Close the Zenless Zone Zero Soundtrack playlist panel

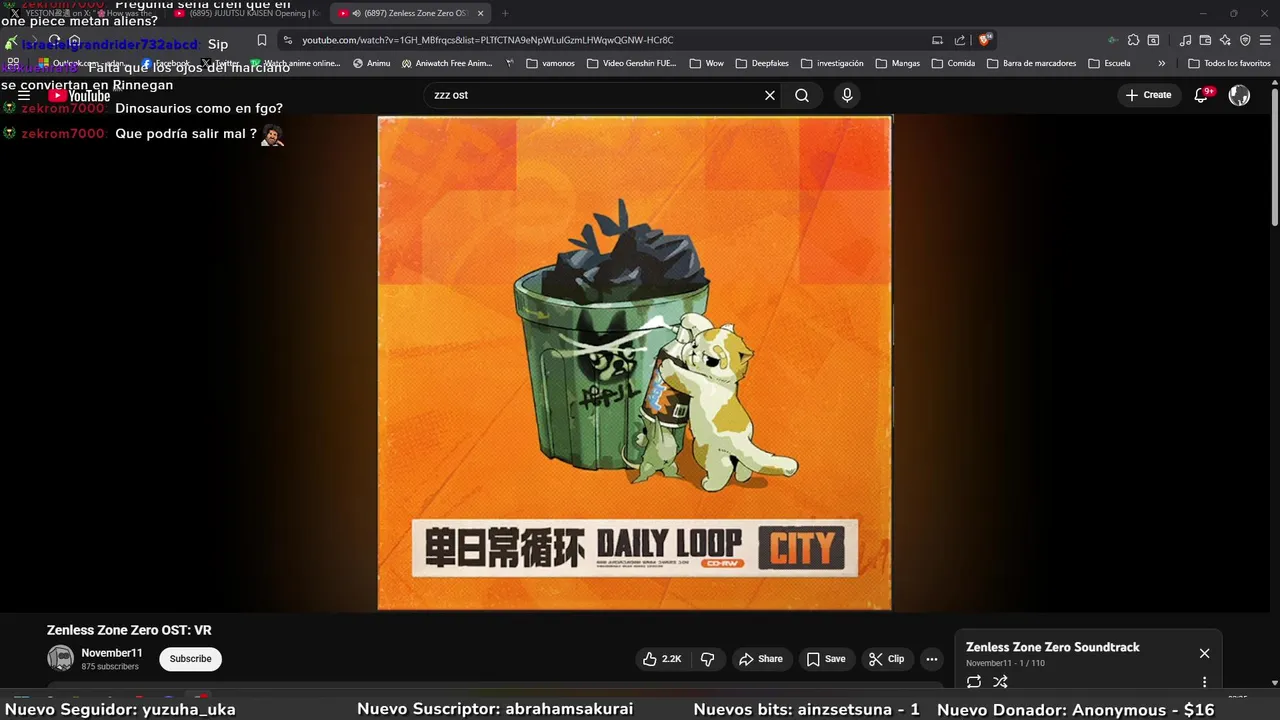pos(1204,653)
